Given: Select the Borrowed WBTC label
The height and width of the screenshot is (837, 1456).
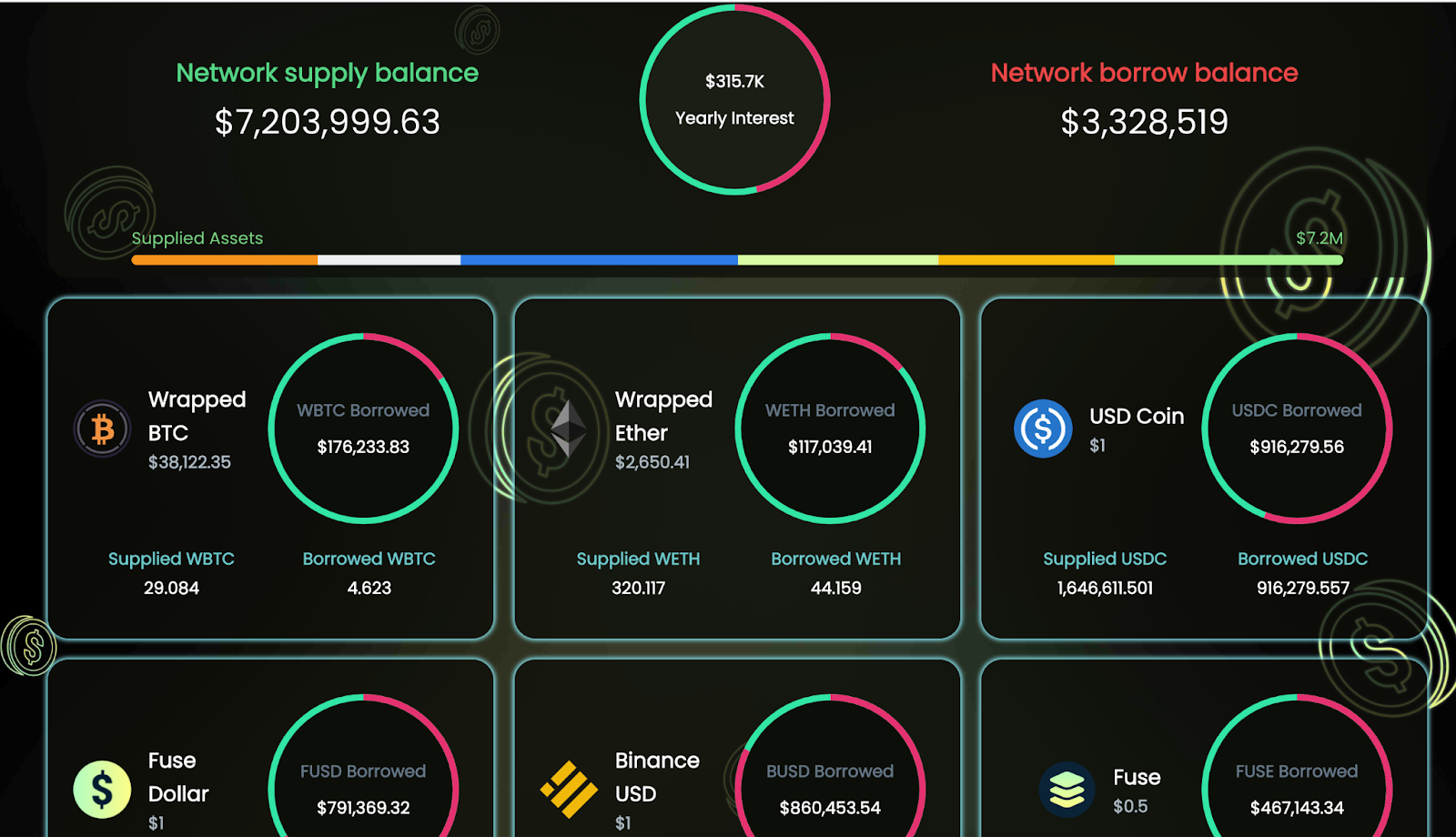Looking at the screenshot, I should click(369, 559).
